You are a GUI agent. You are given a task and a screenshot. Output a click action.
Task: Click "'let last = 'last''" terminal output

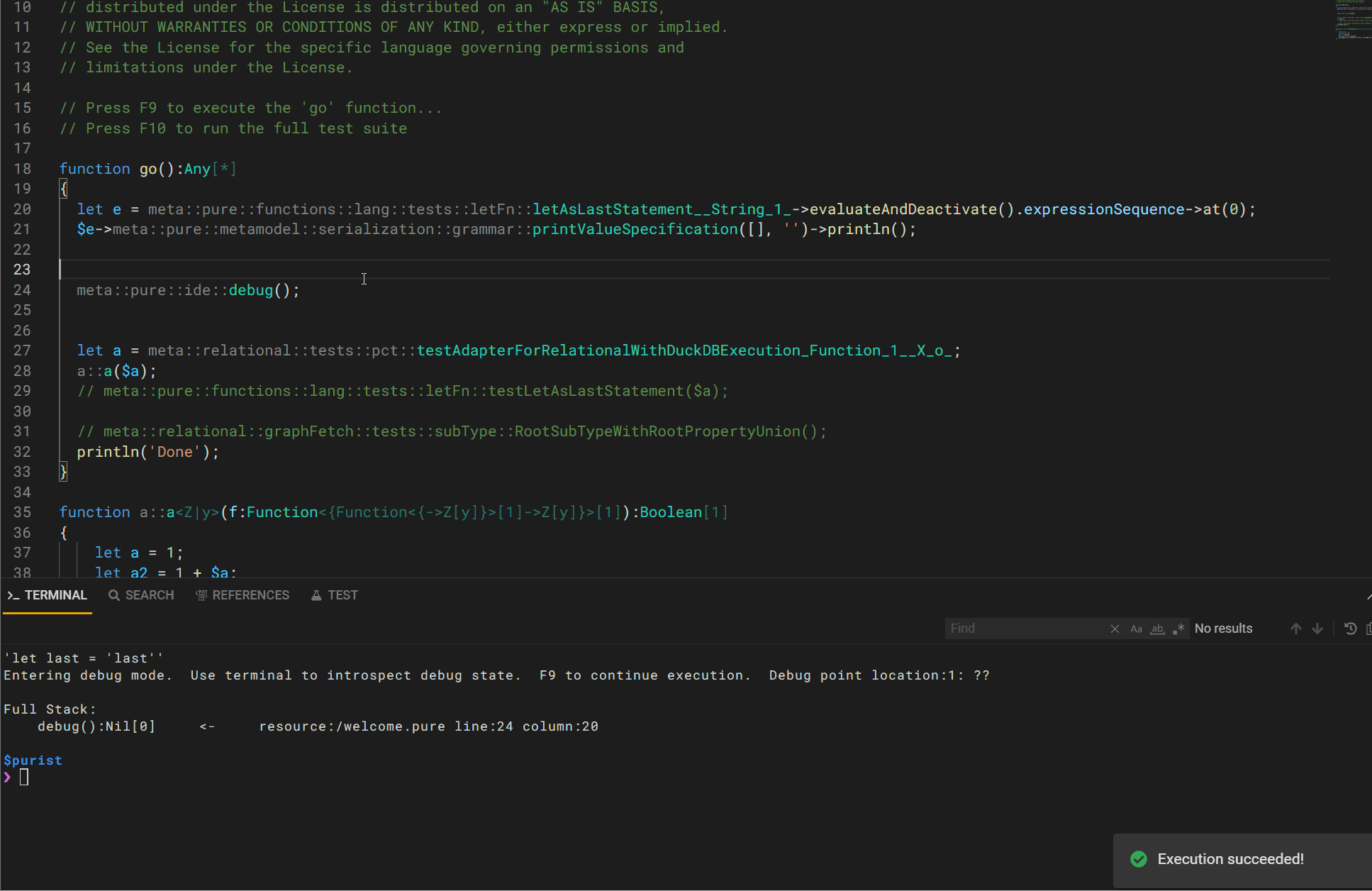pyautogui.click(x=84, y=658)
